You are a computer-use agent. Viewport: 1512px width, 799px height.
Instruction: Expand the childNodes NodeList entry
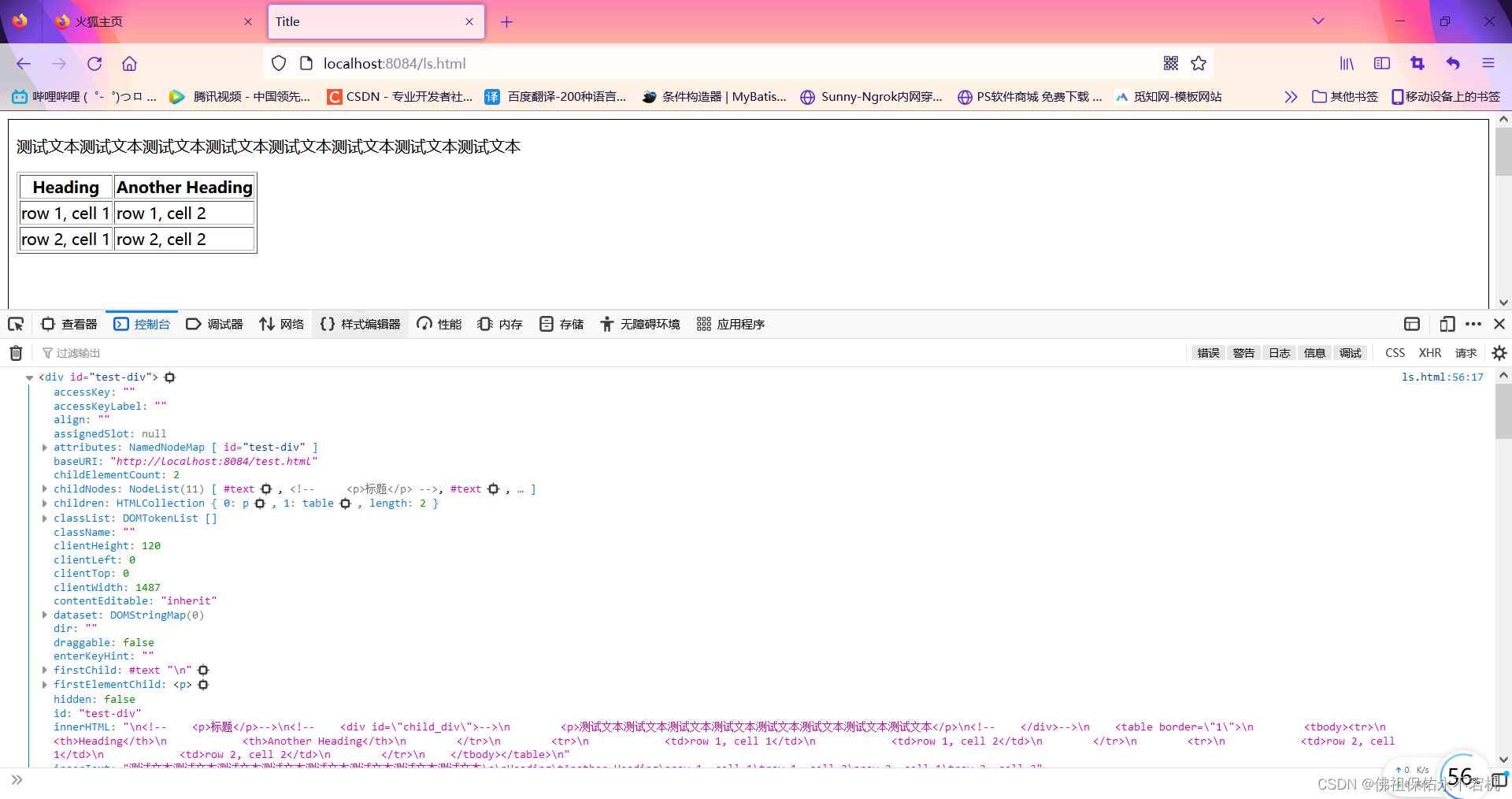click(45, 489)
